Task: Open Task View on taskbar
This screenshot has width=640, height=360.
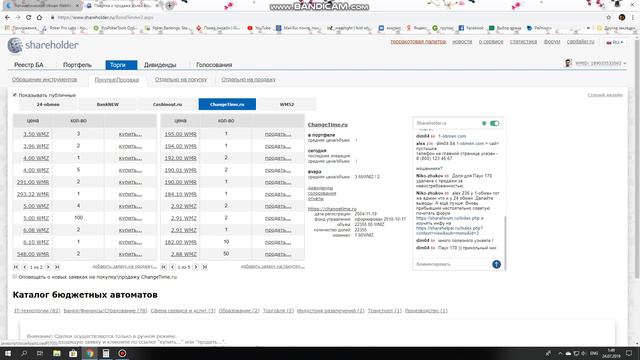Action: (x=40, y=353)
